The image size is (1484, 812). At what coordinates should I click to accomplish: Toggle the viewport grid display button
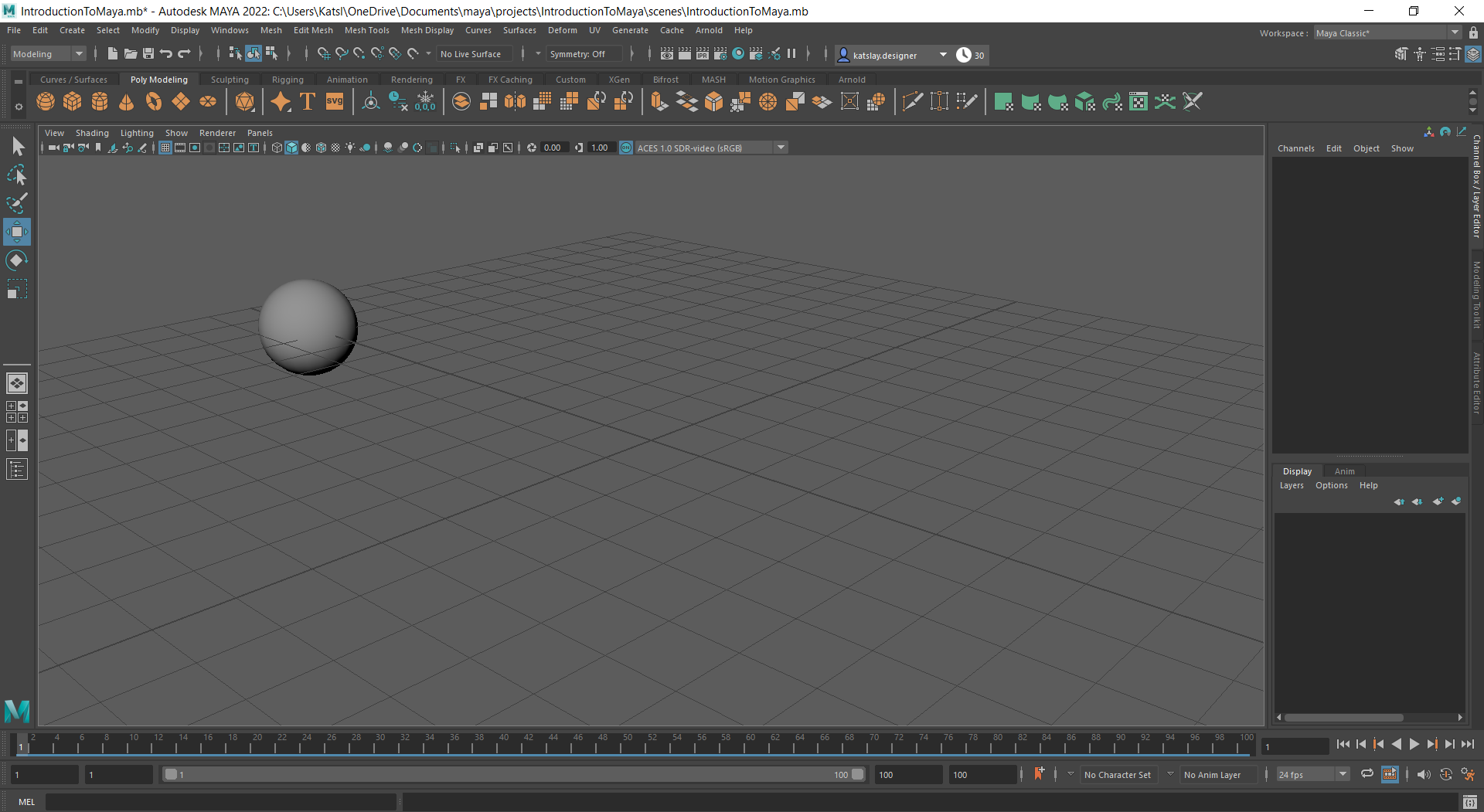tap(165, 148)
